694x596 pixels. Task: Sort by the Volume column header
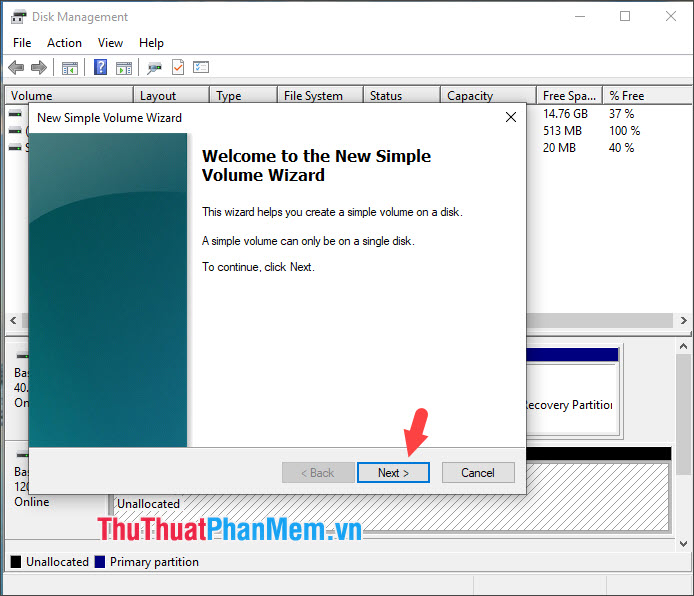click(x=69, y=96)
